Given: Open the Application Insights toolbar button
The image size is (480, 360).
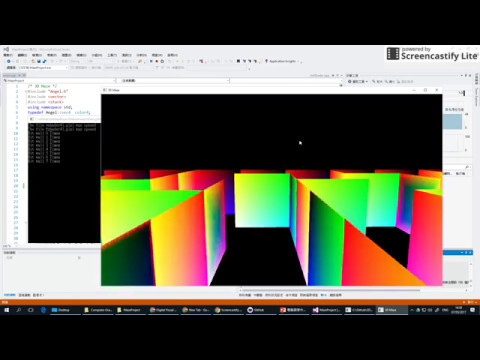Looking at the screenshot, I should tap(282, 61).
